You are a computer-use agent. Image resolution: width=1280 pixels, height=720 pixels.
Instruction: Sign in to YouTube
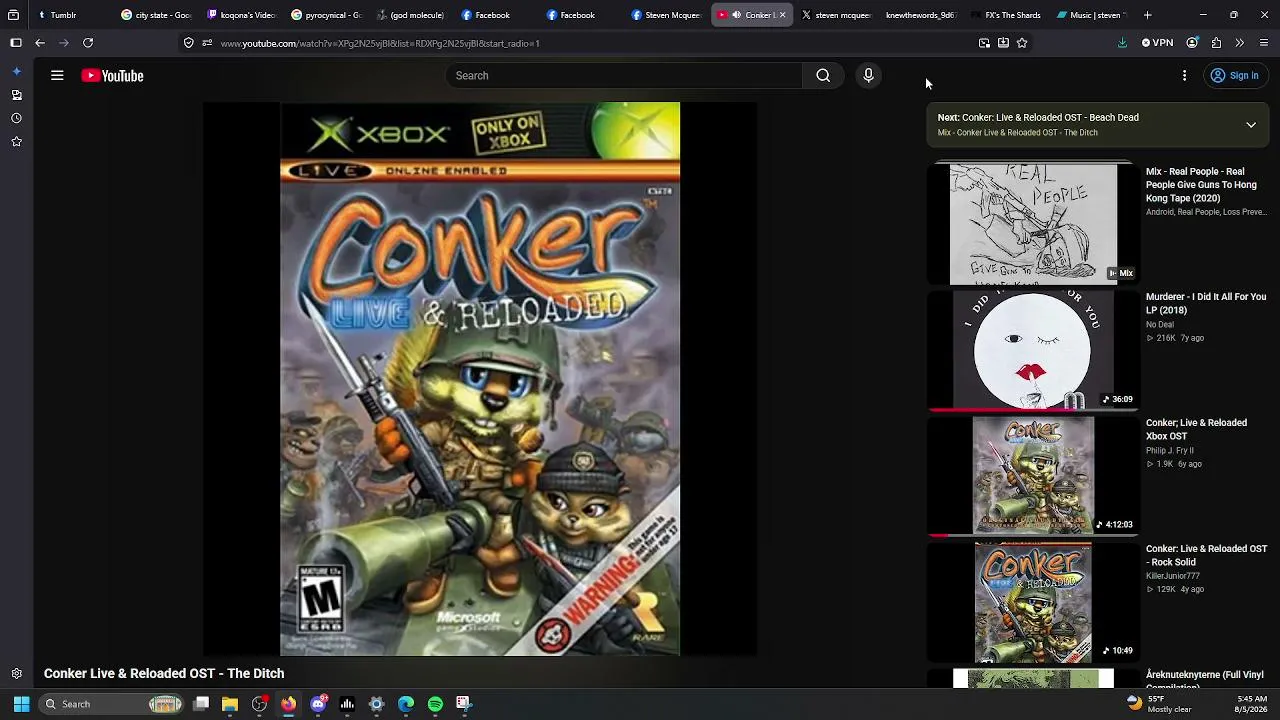click(x=1234, y=76)
